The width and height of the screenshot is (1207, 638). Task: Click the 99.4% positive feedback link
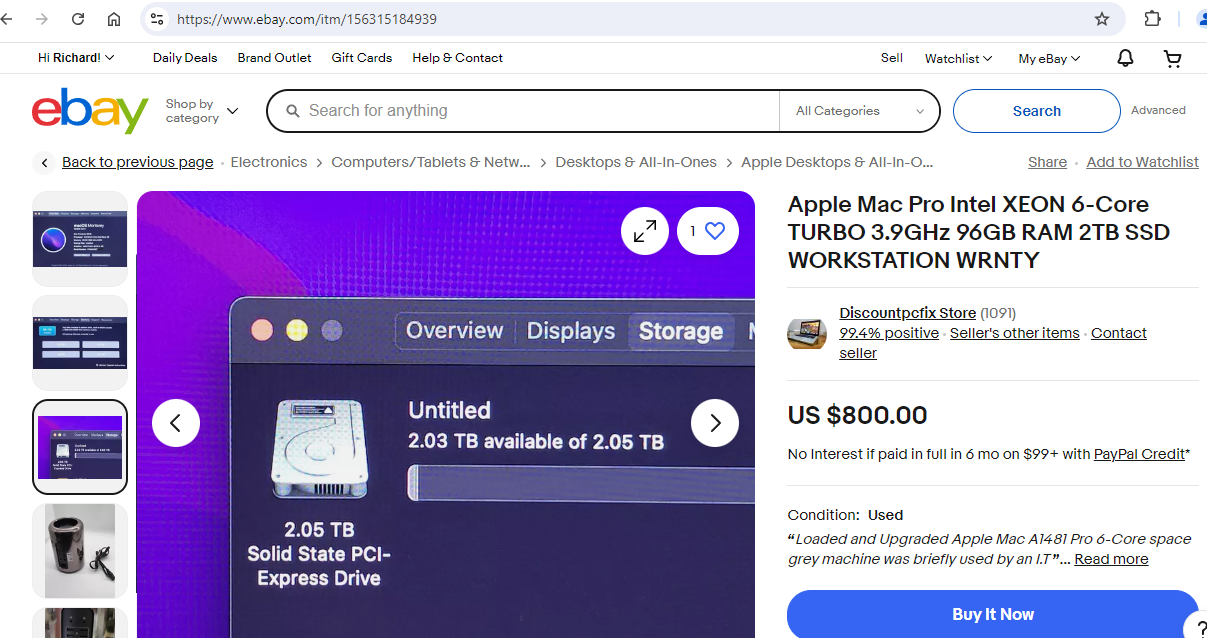[x=889, y=333]
